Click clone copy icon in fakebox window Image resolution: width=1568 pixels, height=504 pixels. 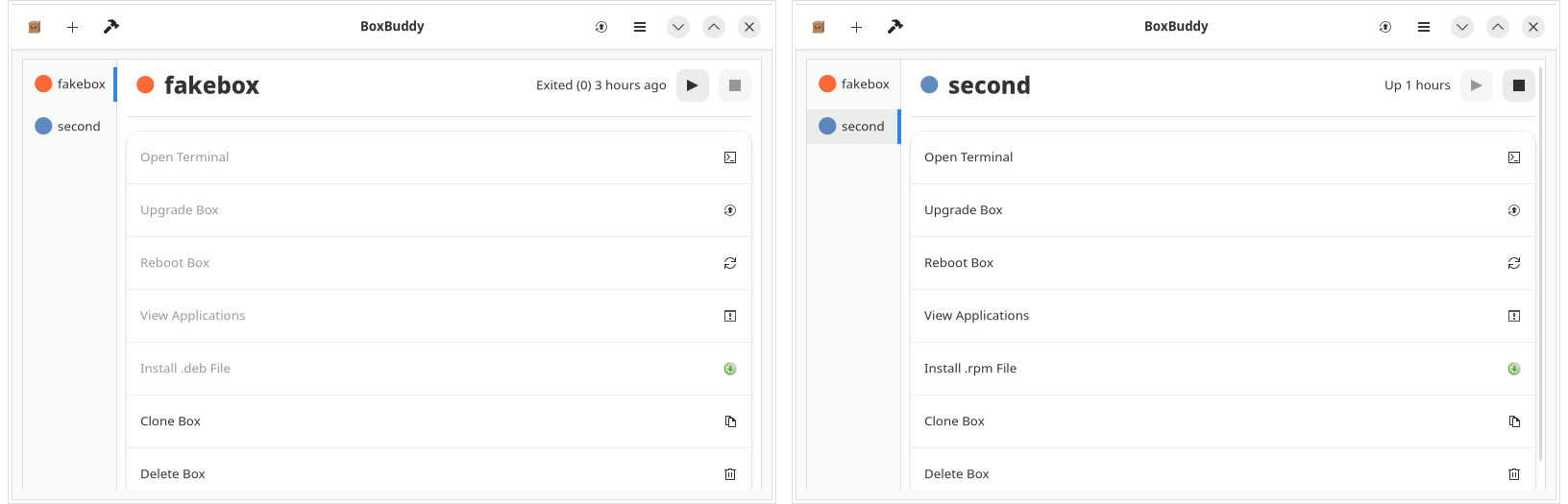(730, 421)
